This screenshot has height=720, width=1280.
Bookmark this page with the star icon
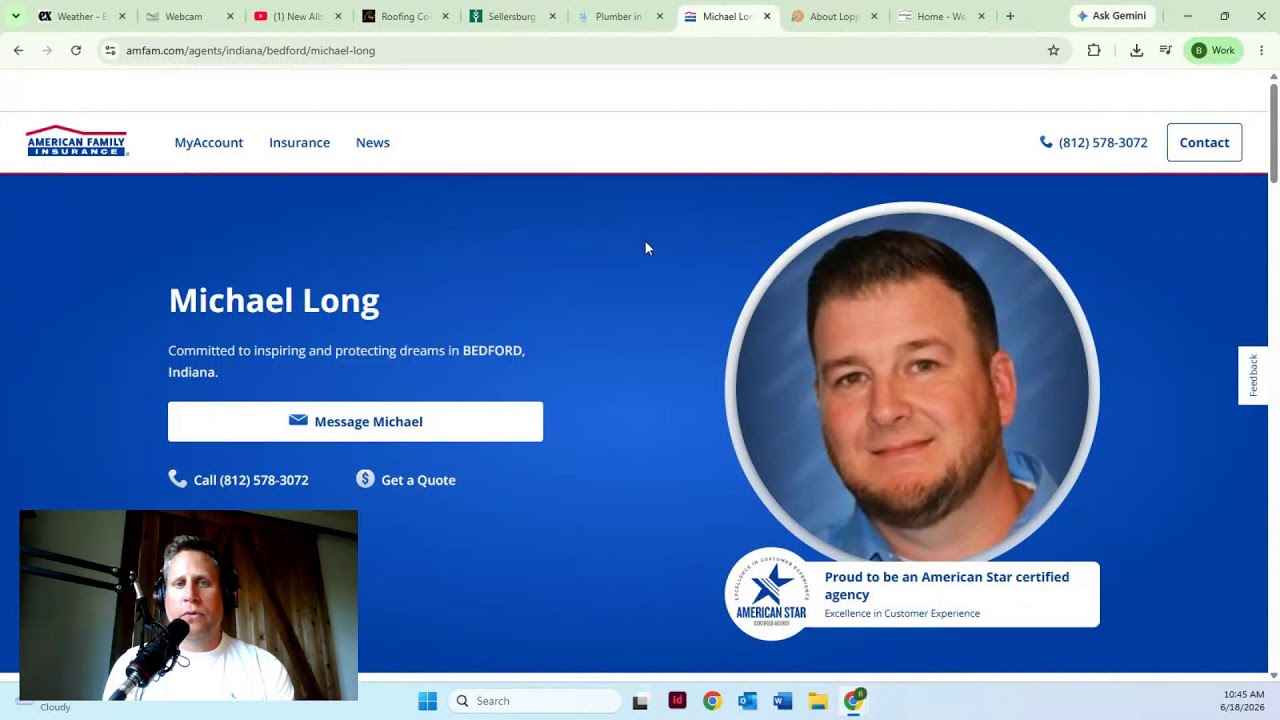point(1053,50)
